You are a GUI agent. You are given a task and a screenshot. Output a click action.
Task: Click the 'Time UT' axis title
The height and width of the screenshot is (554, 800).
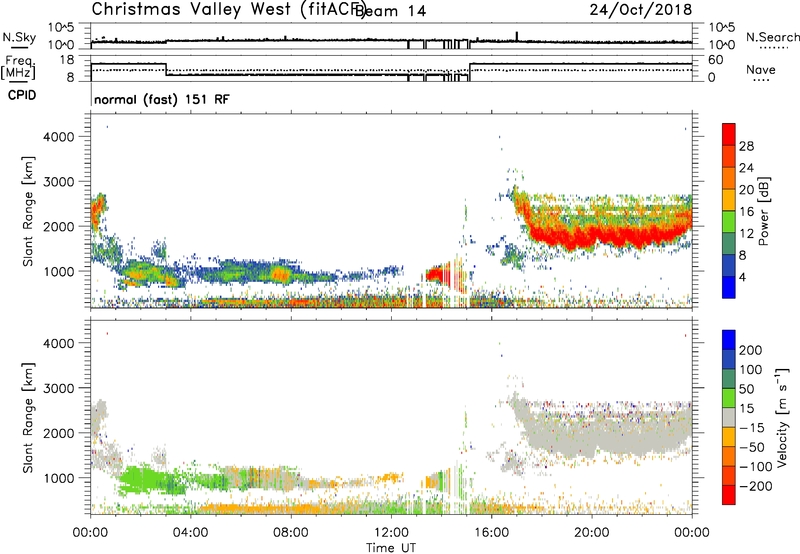point(391,547)
